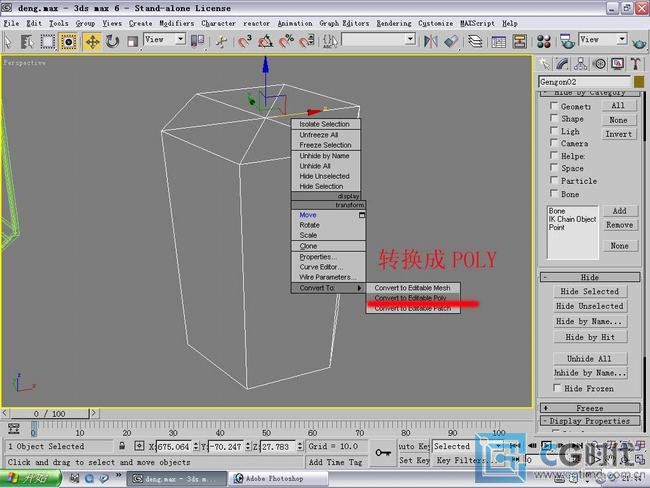650x488 pixels.
Task: Choose Convert to Editable Poly
Action: coord(413,298)
